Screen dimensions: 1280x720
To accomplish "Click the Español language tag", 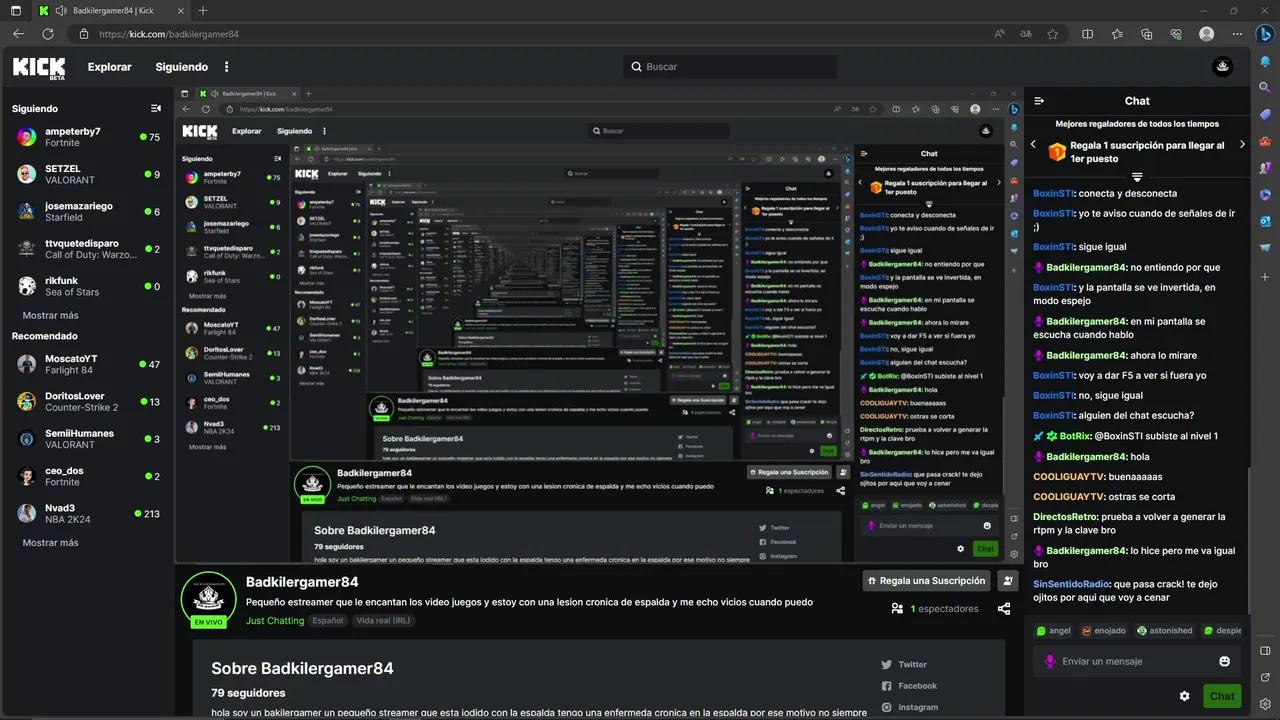I will [327, 620].
